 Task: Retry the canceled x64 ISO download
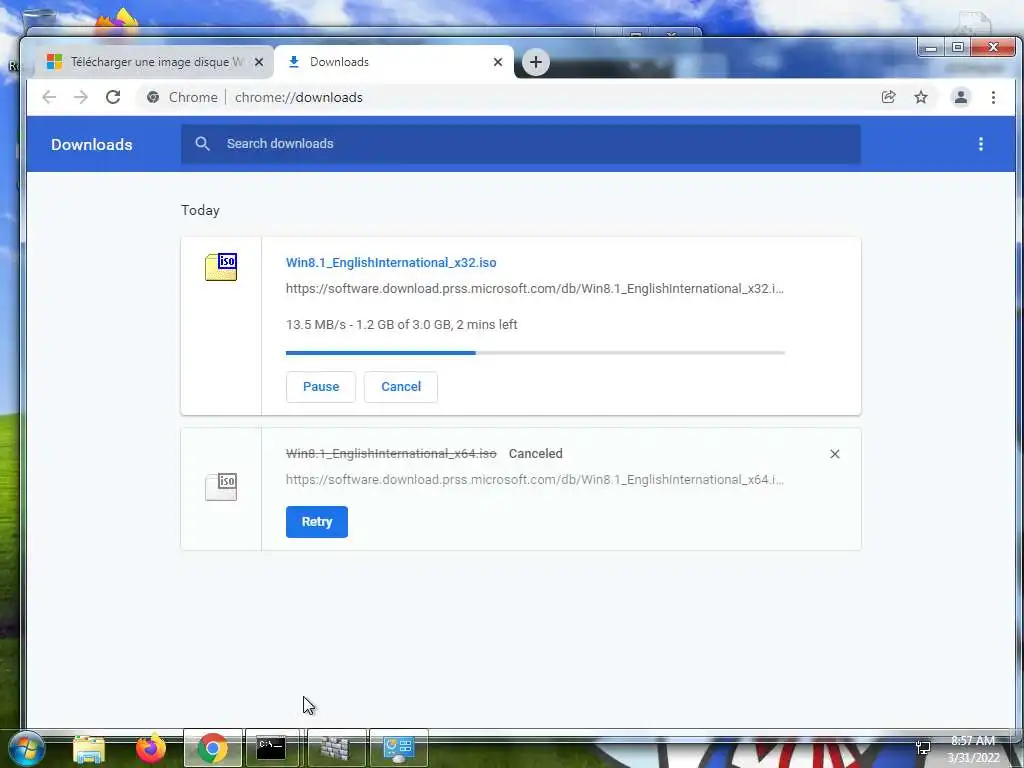click(x=317, y=522)
